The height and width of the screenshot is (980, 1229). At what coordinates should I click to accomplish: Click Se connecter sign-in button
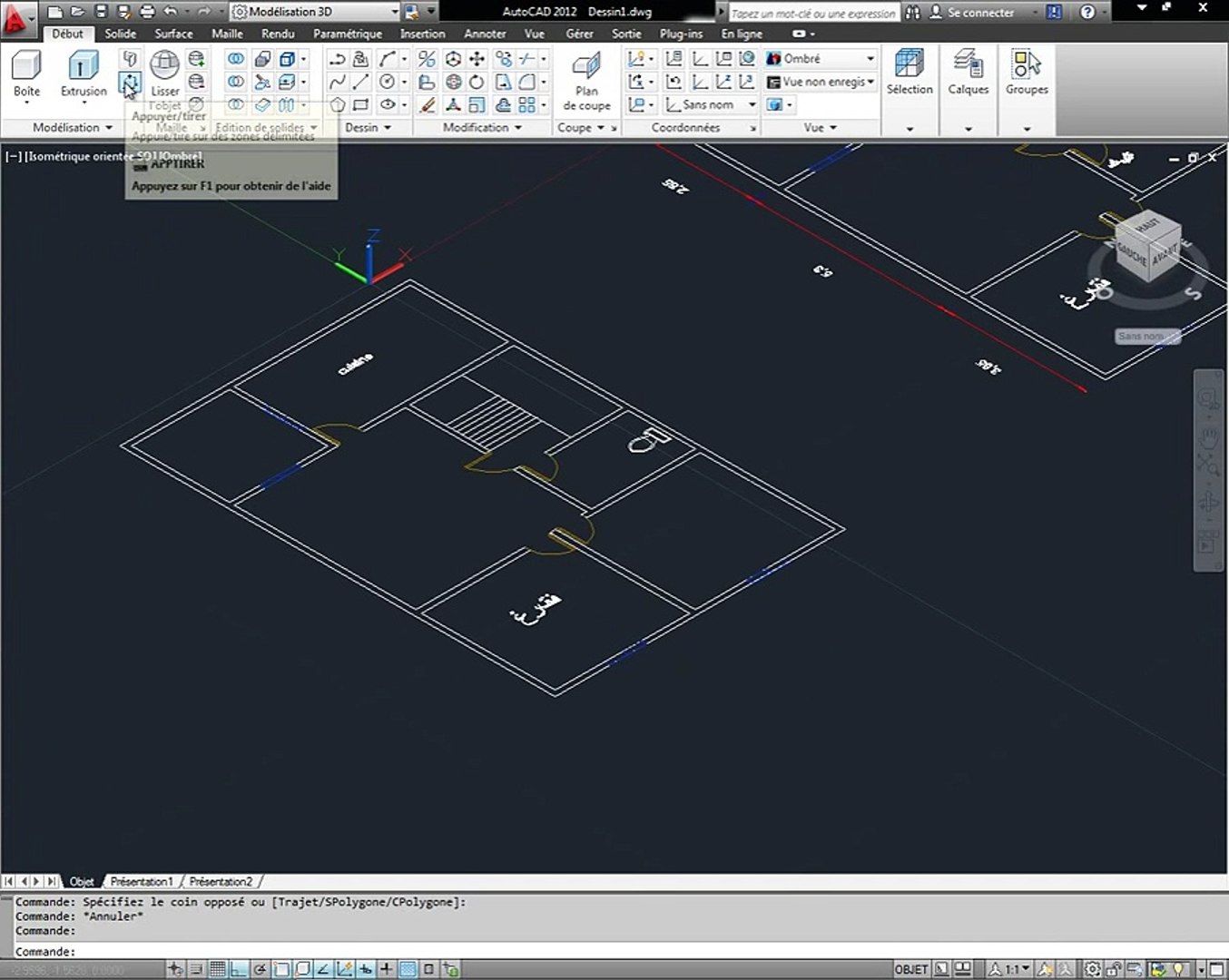[980, 13]
